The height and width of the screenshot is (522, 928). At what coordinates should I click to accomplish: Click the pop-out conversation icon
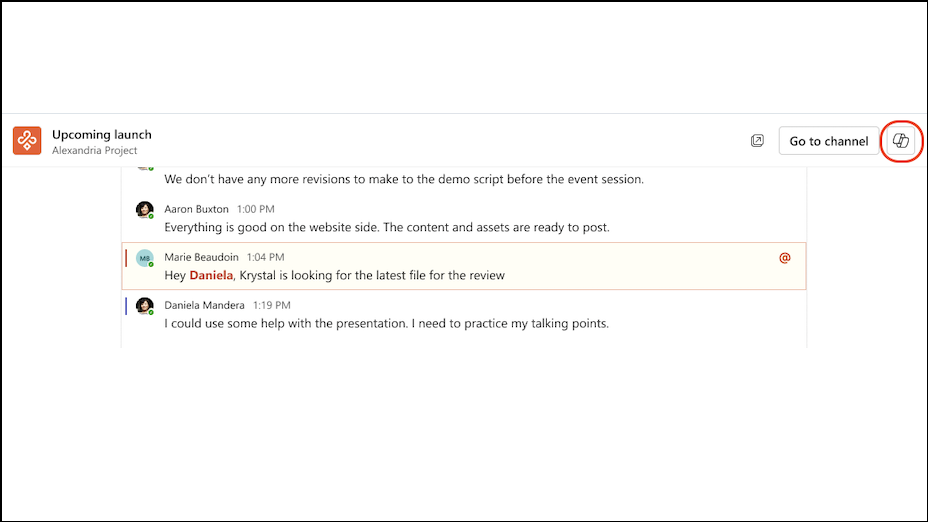click(x=757, y=141)
